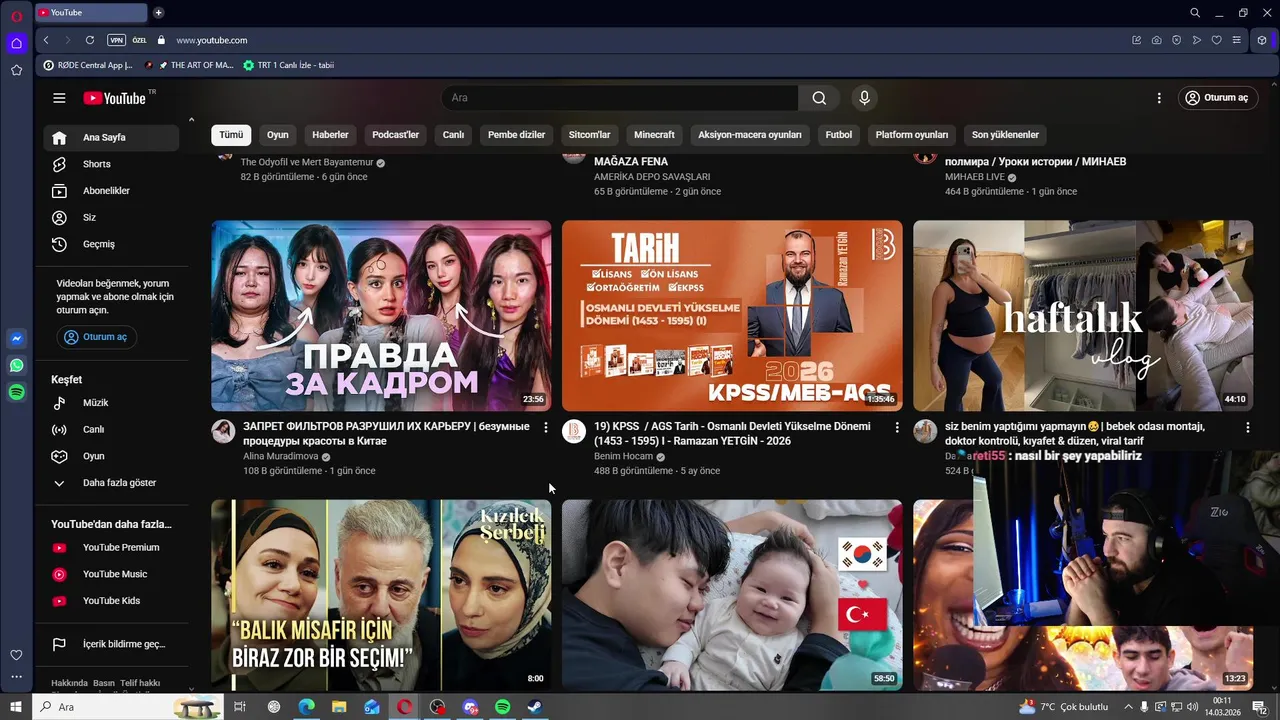
Task: Select the Sitcom'lar filter chip
Action: pyautogui.click(x=589, y=135)
